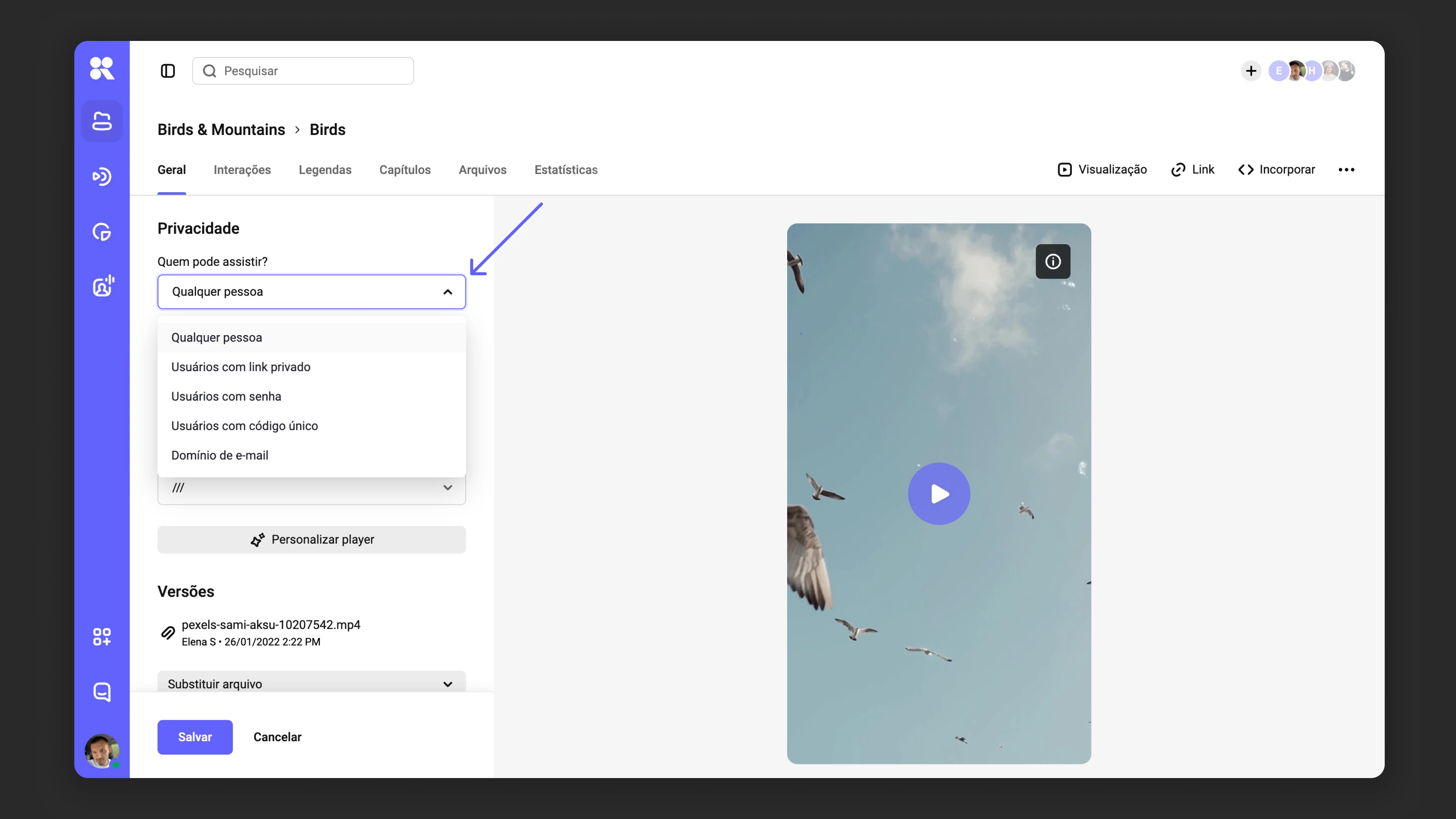Click the search magnifier icon
This screenshot has width=1456, height=819.
click(x=210, y=71)
